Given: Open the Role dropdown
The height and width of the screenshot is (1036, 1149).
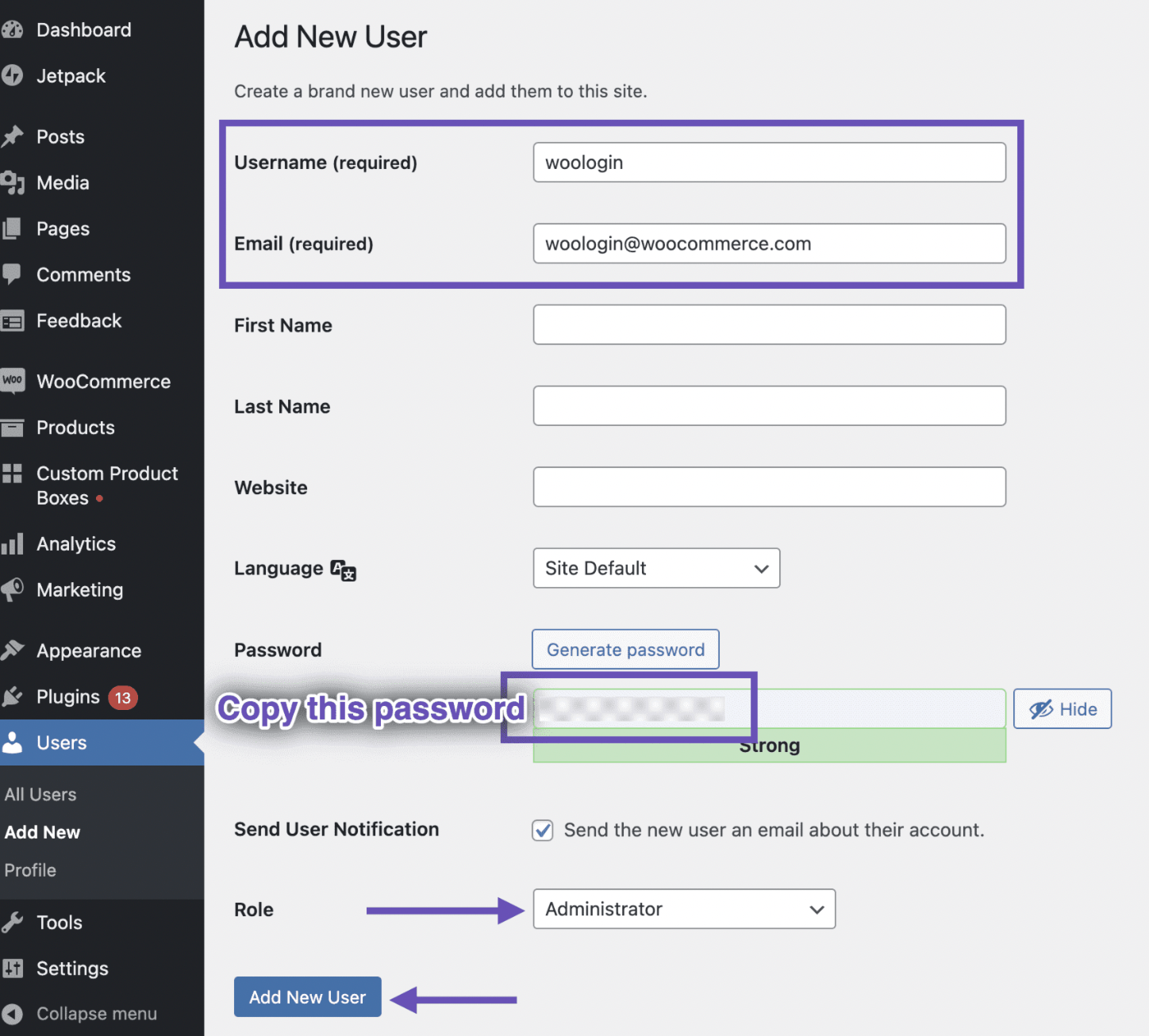Looking at the screenshot, I should (x=683, y=909).
